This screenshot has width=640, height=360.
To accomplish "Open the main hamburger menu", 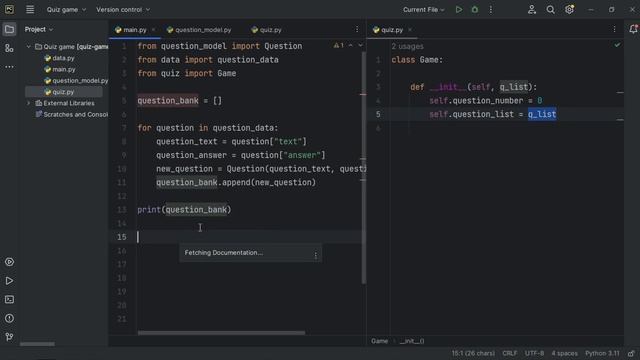I will [30, 9].
